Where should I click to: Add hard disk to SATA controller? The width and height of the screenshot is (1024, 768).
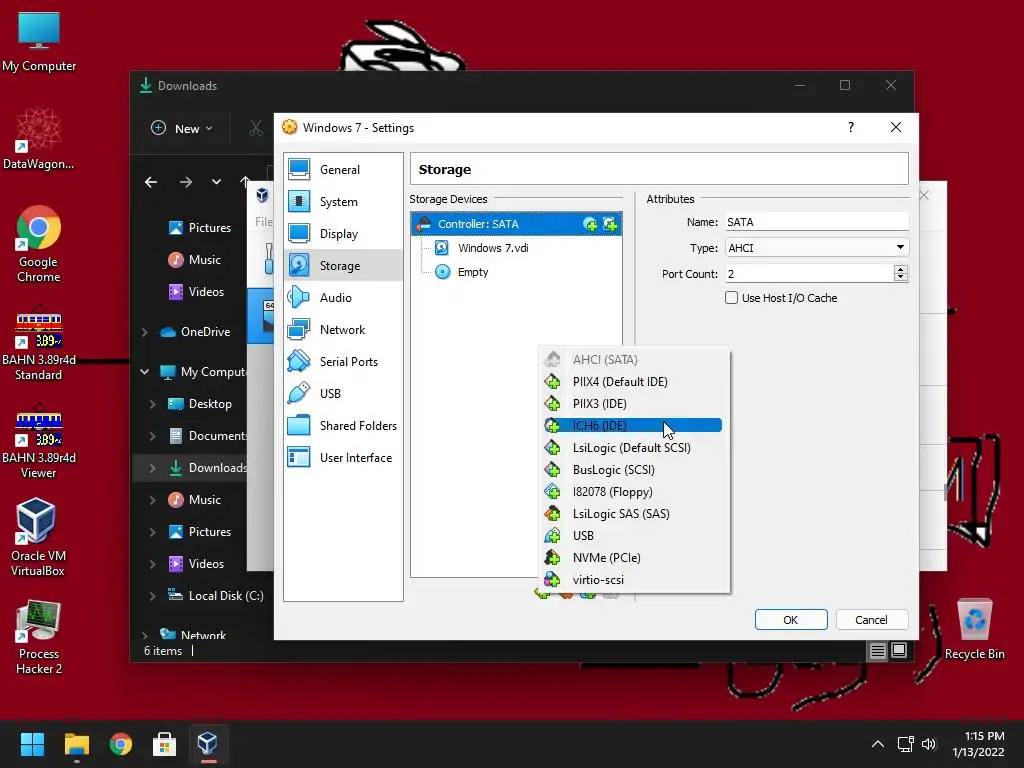click(x=610, y=225)
